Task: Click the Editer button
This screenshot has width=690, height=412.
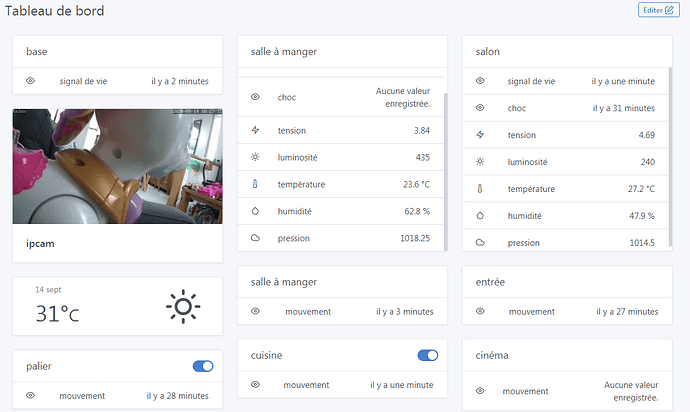Action: [658, 10]
